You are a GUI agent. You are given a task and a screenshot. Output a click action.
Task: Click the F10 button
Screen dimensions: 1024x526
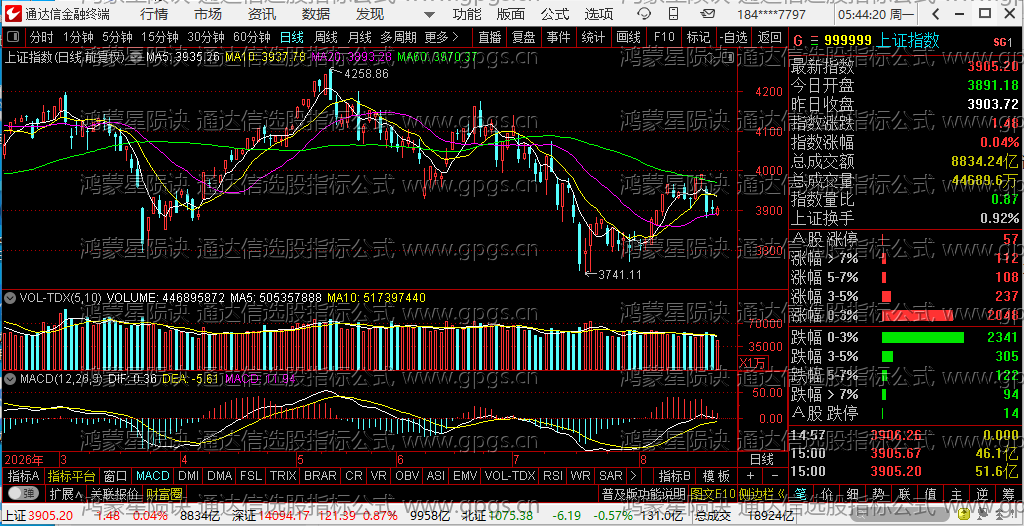[664, 37]
